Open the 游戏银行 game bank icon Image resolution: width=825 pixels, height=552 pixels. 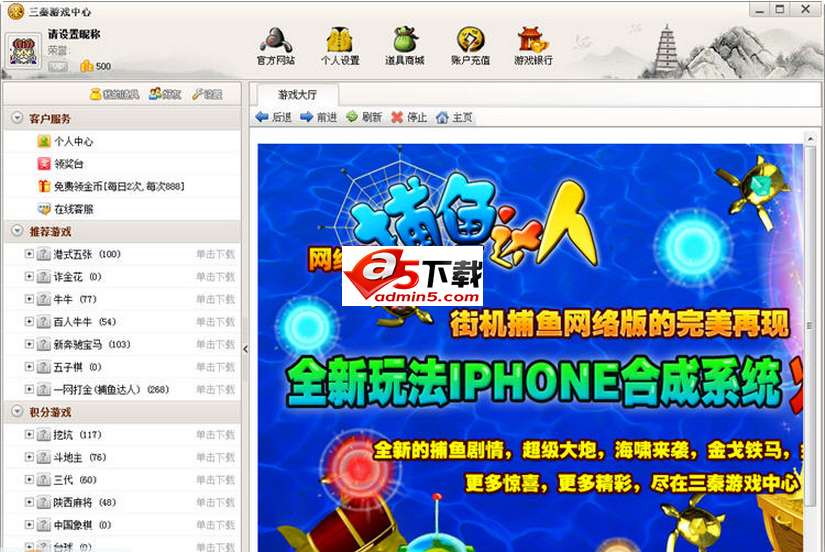click(533, 46)
